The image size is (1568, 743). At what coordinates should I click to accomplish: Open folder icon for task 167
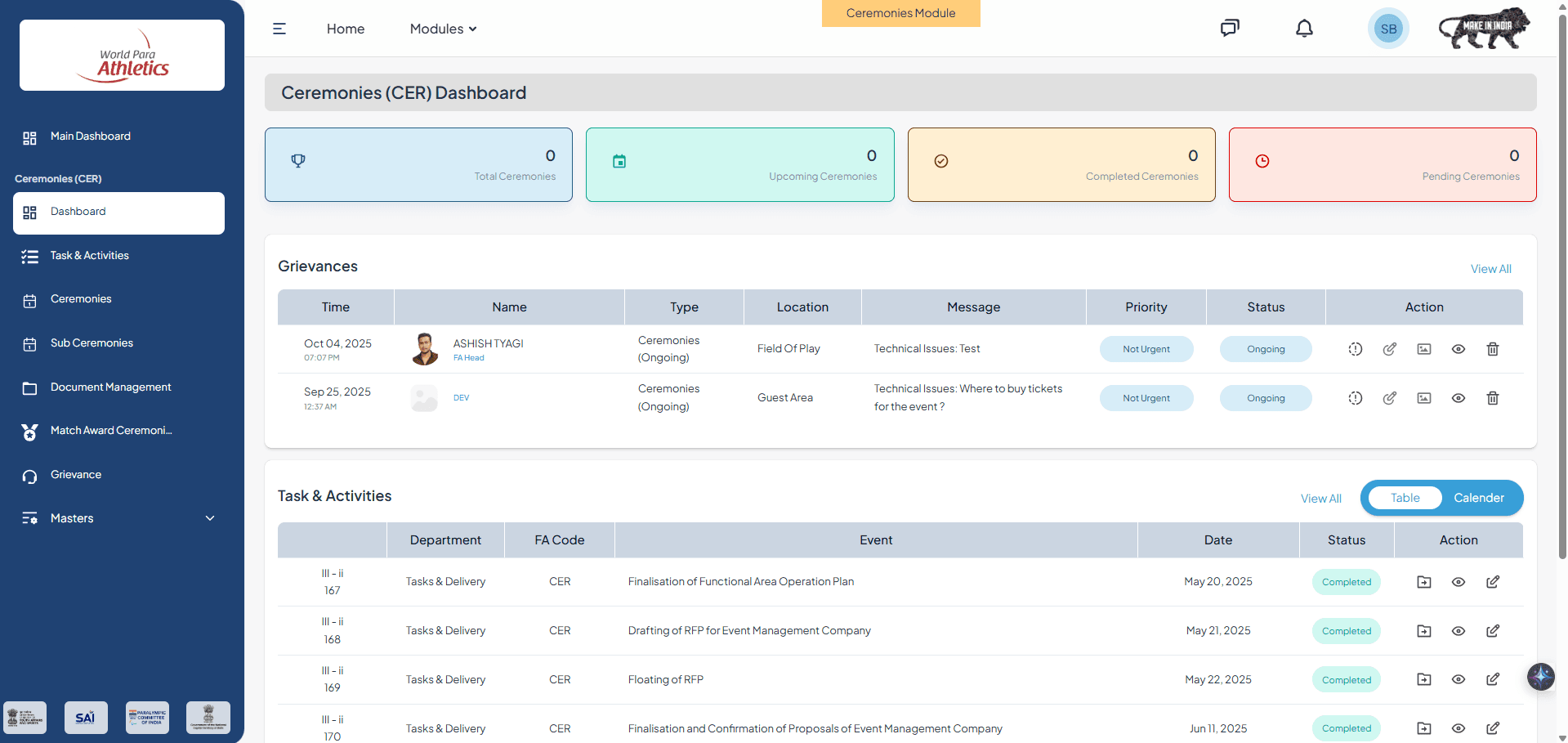[1423, 582]
